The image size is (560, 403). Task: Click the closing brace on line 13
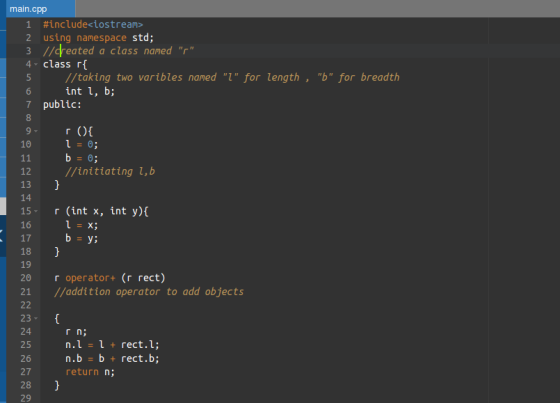pos(57,185)
